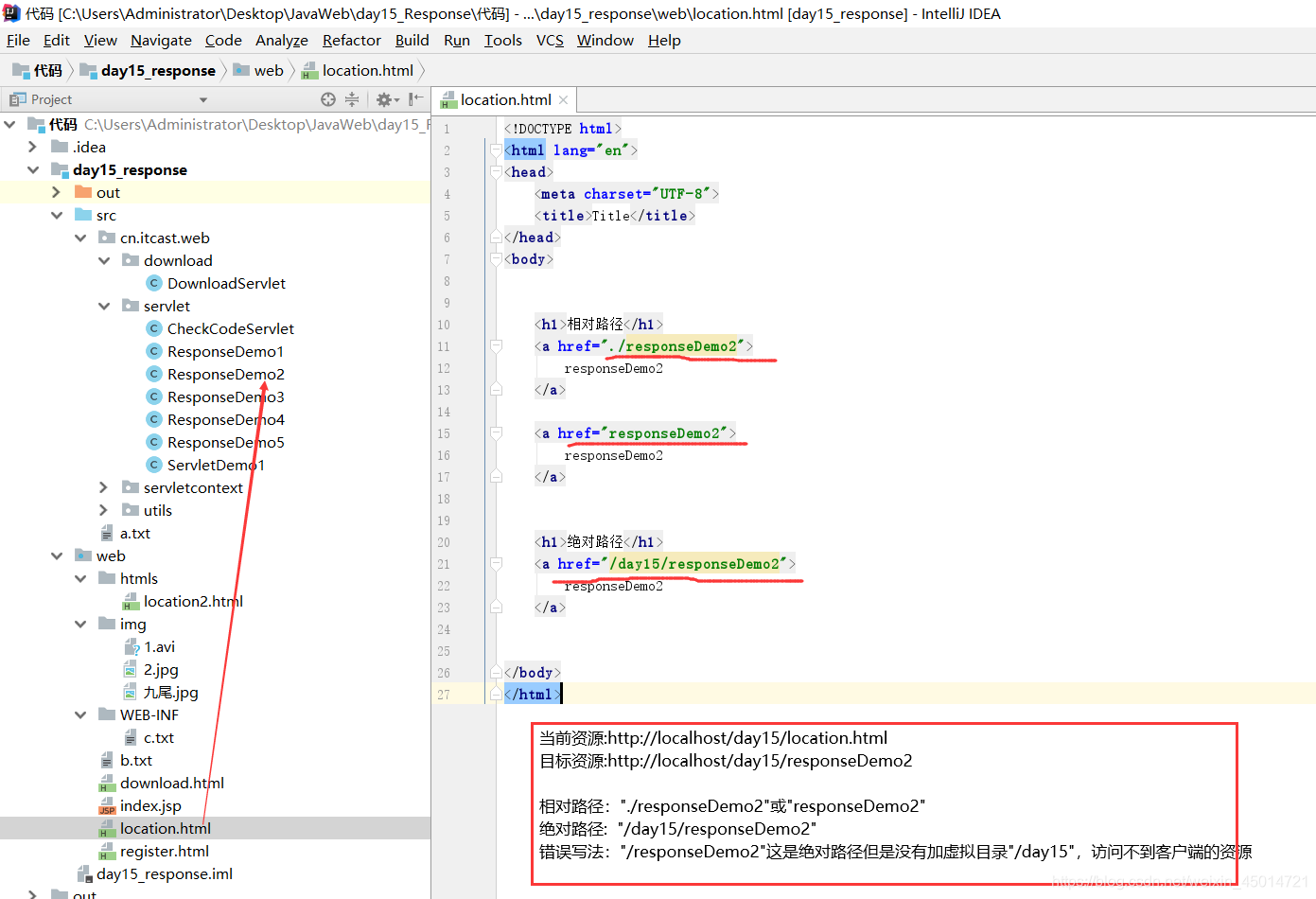Click the ServletDemo1 class icon
The image size is (1316, 899).
(x=154, y=465)
